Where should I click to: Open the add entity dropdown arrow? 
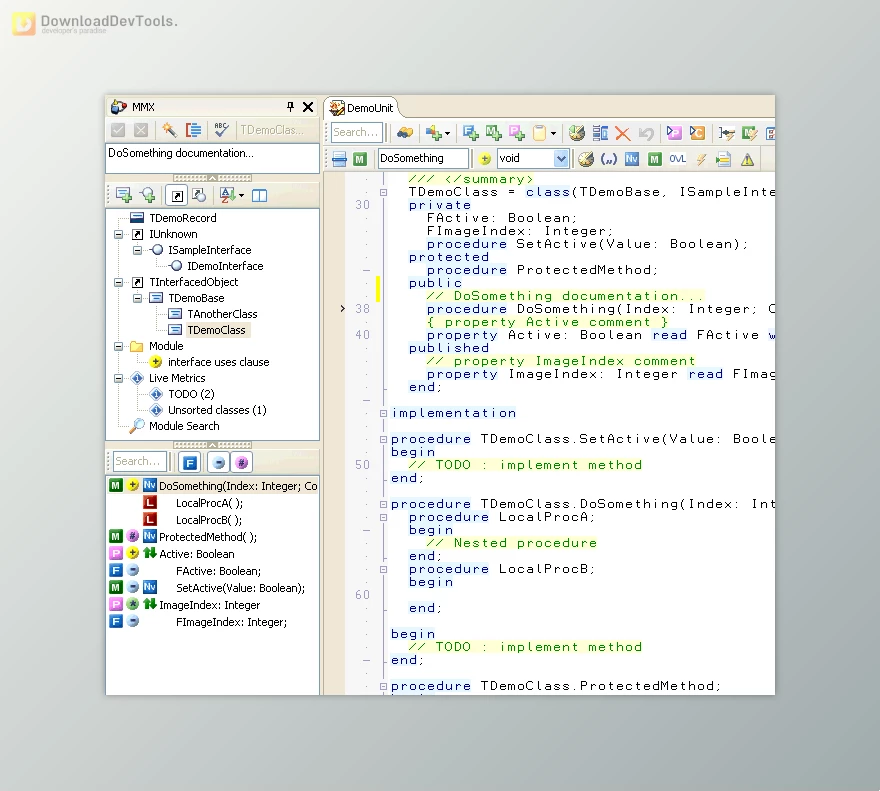coord(447,134)
